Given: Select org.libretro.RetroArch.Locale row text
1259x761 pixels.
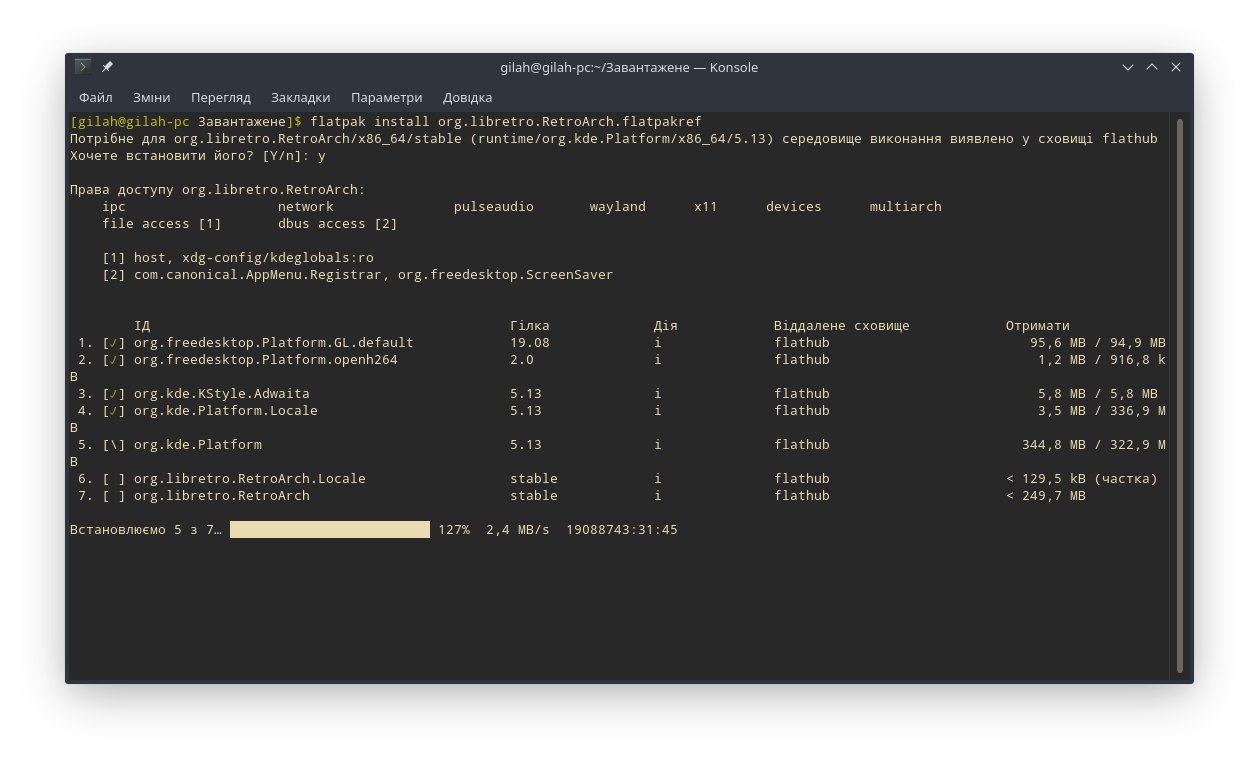Looking at the screenshot, I should [x=249, y=478].
